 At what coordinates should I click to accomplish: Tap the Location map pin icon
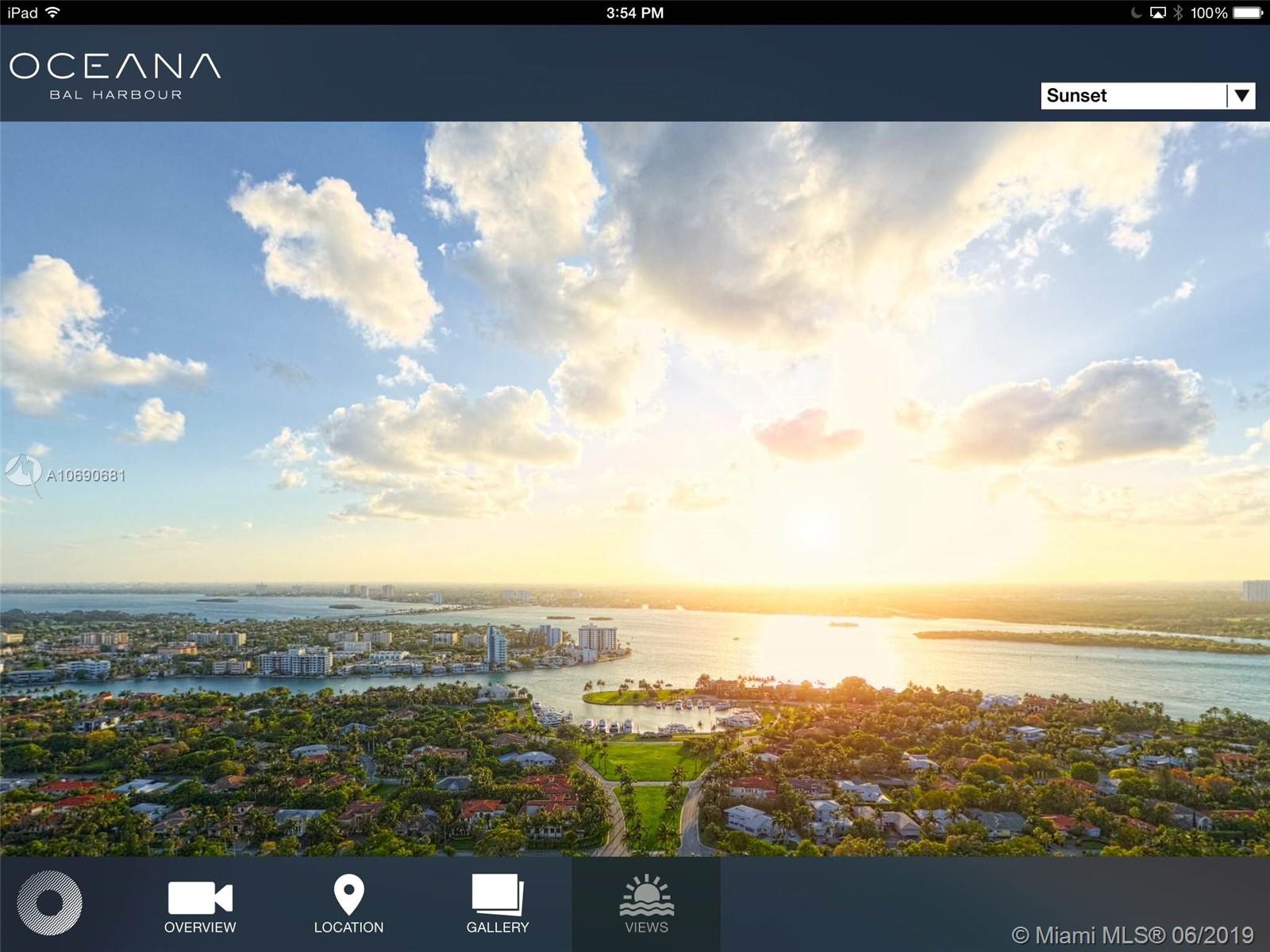click(348, 895)
